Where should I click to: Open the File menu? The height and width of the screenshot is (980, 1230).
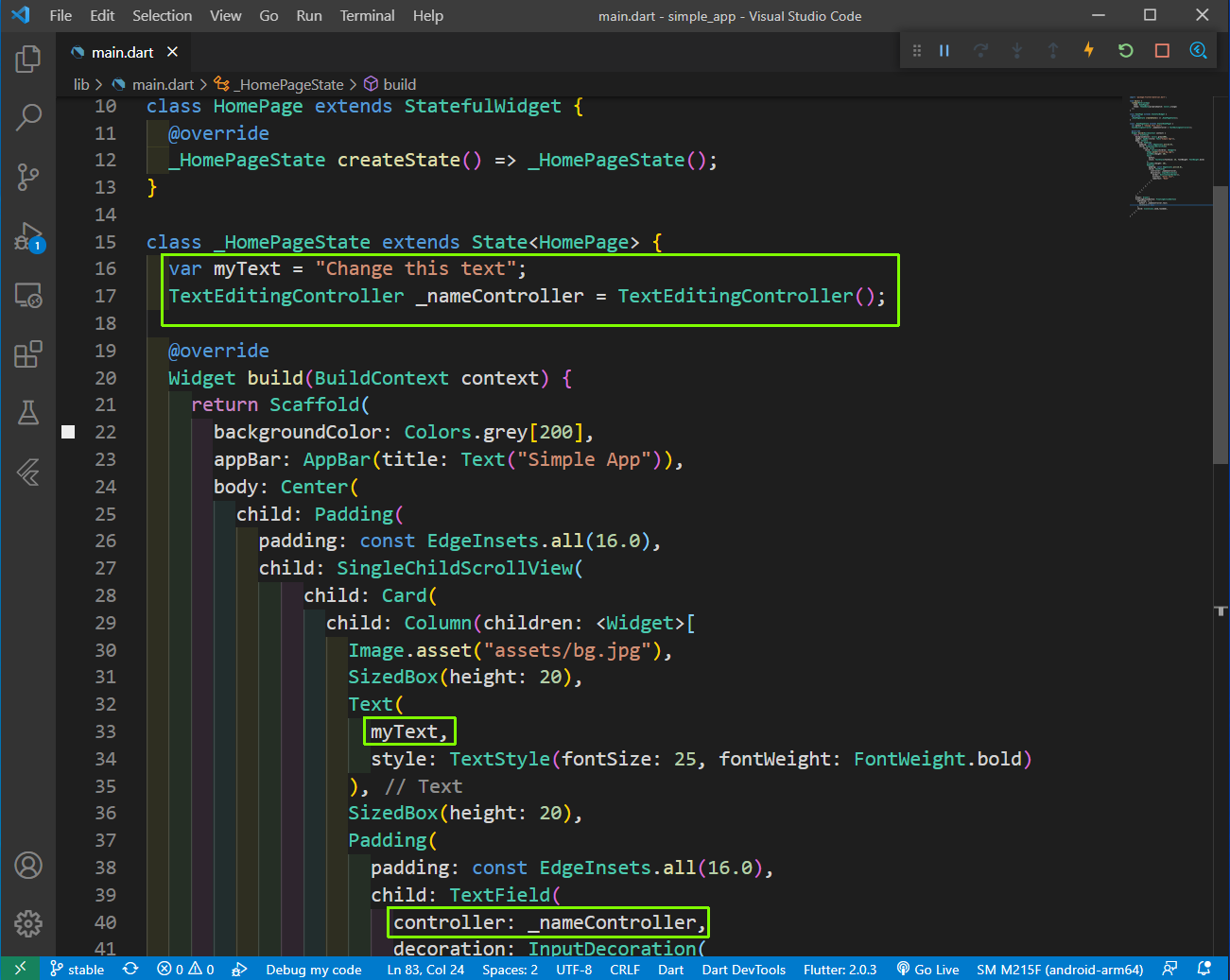pyautogui.click(x=61, y=16)
